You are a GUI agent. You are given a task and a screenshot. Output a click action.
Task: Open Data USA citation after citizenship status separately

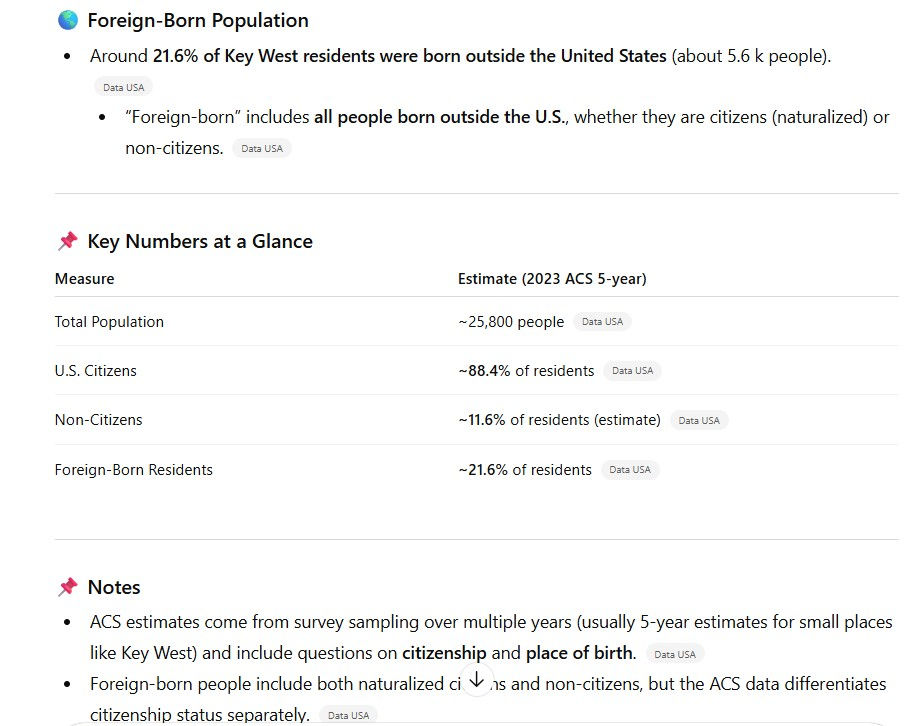348,715
